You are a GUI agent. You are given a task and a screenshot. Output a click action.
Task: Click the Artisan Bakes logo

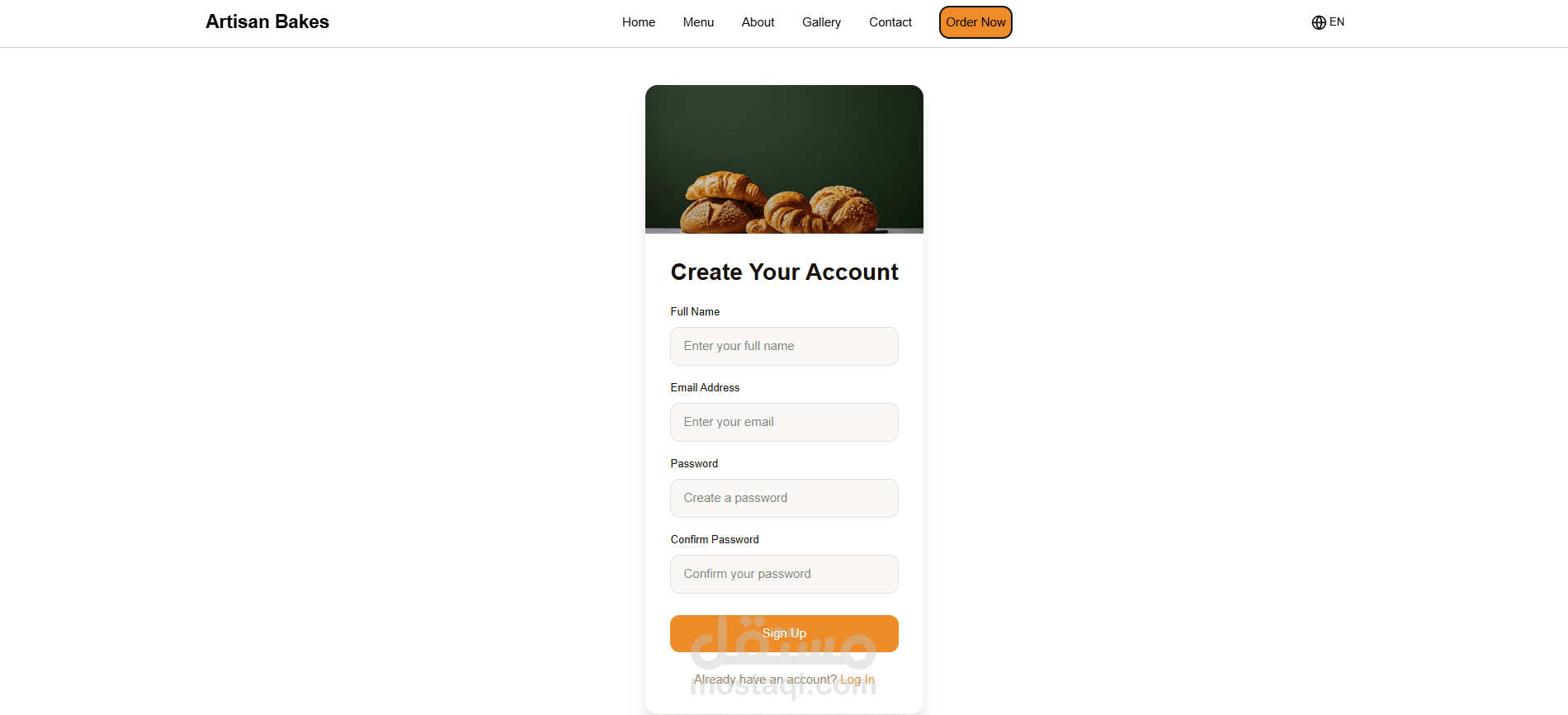click(x=267, y=21)
